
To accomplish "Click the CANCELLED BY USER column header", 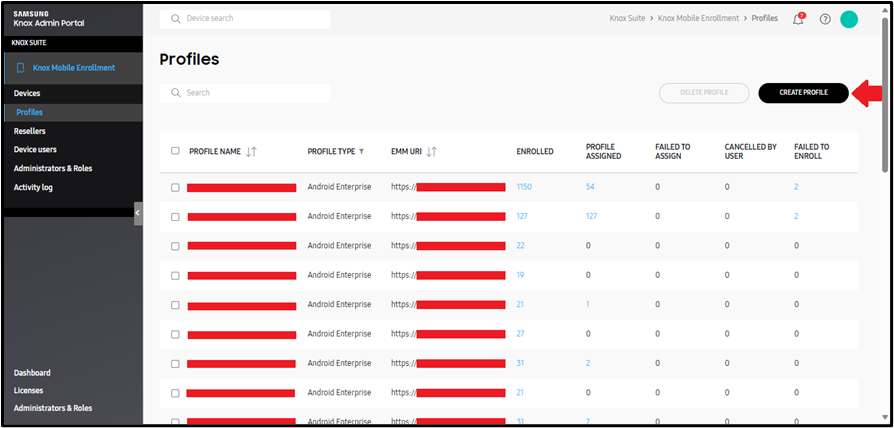I will [x=751, y=152].
